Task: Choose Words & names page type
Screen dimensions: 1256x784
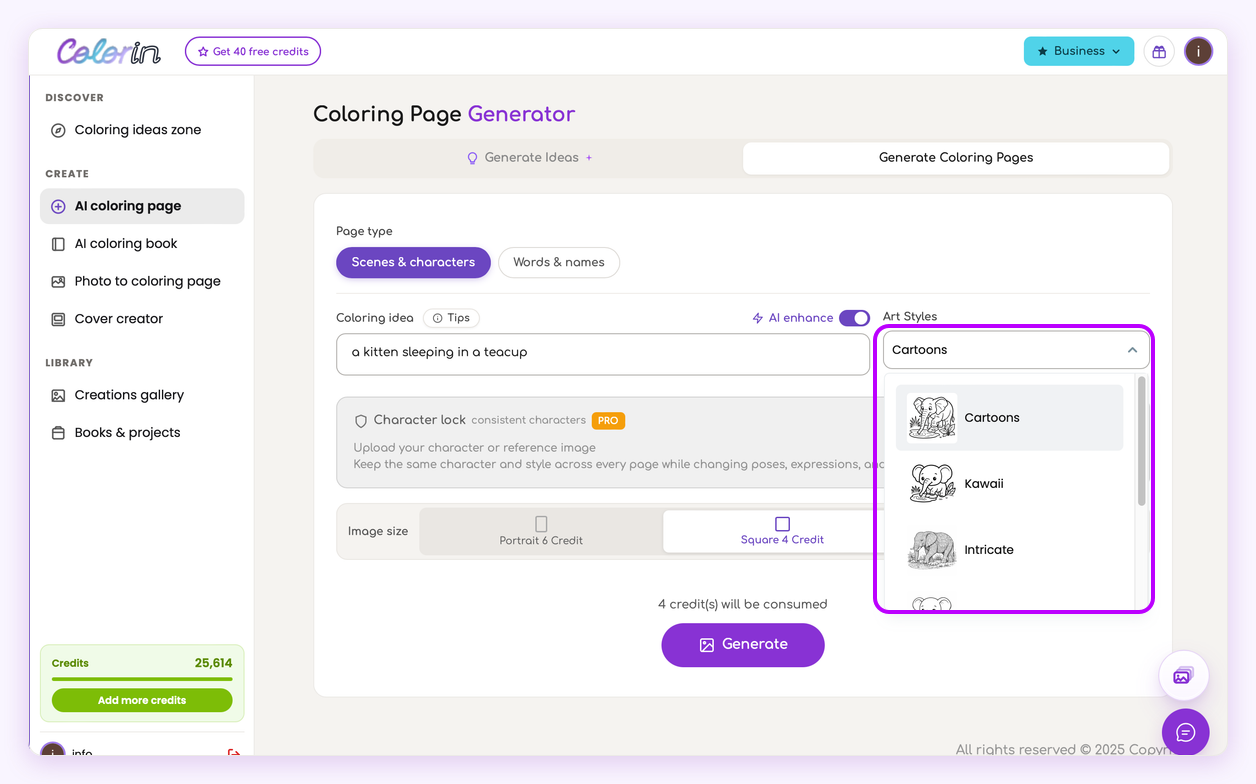Action: (559, 262)
